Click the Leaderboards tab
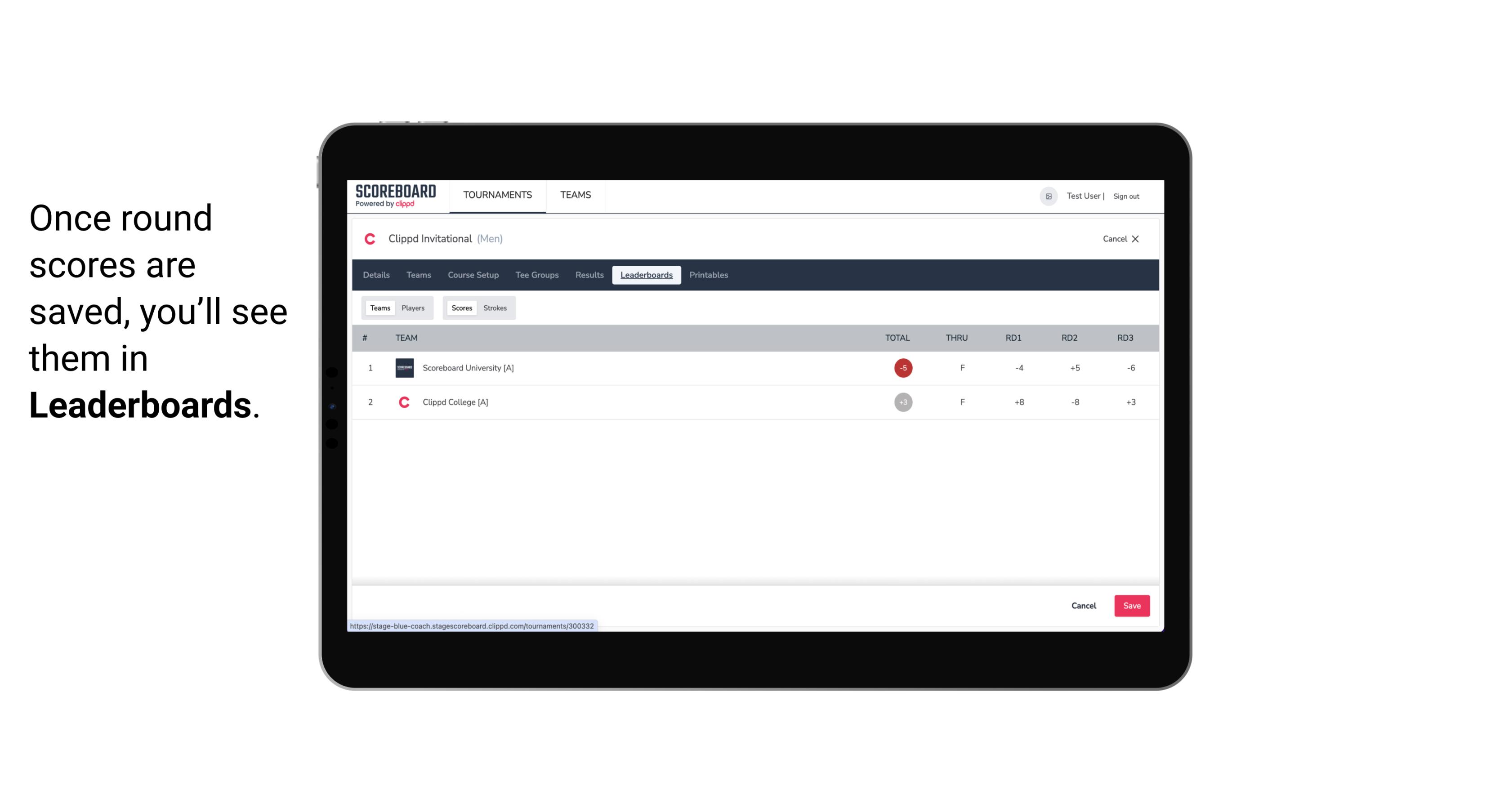Viewport: 1509px width, 812px height. click(646, 275)
